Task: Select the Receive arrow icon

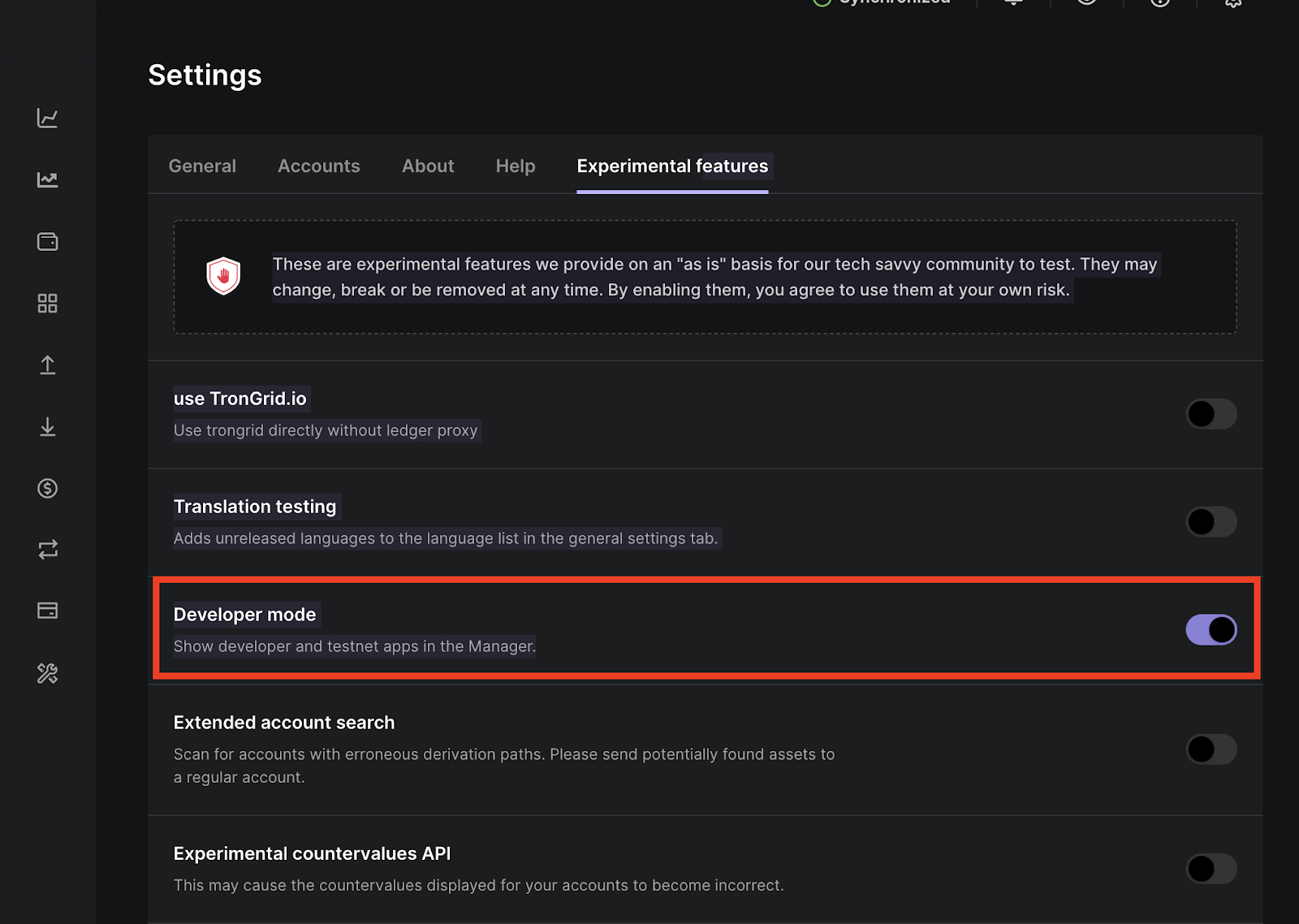Action: click(x=47, y=427)
